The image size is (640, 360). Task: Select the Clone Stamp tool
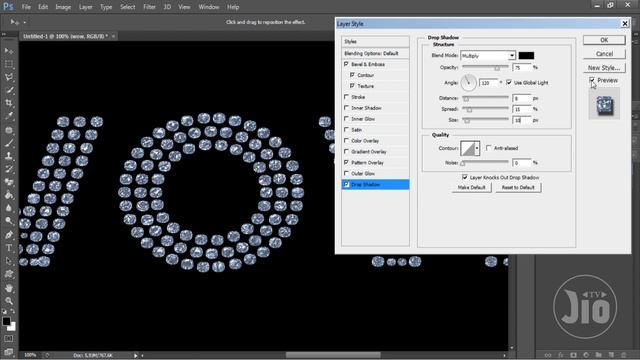9,156
